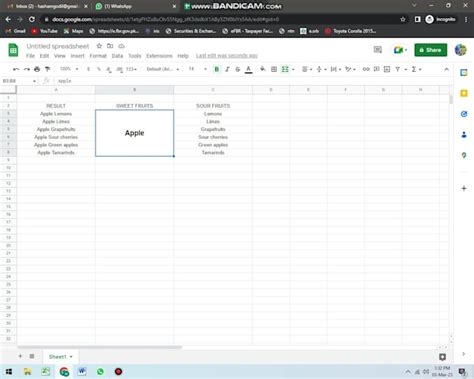Decrease decimal places icon

pos(109,69)
